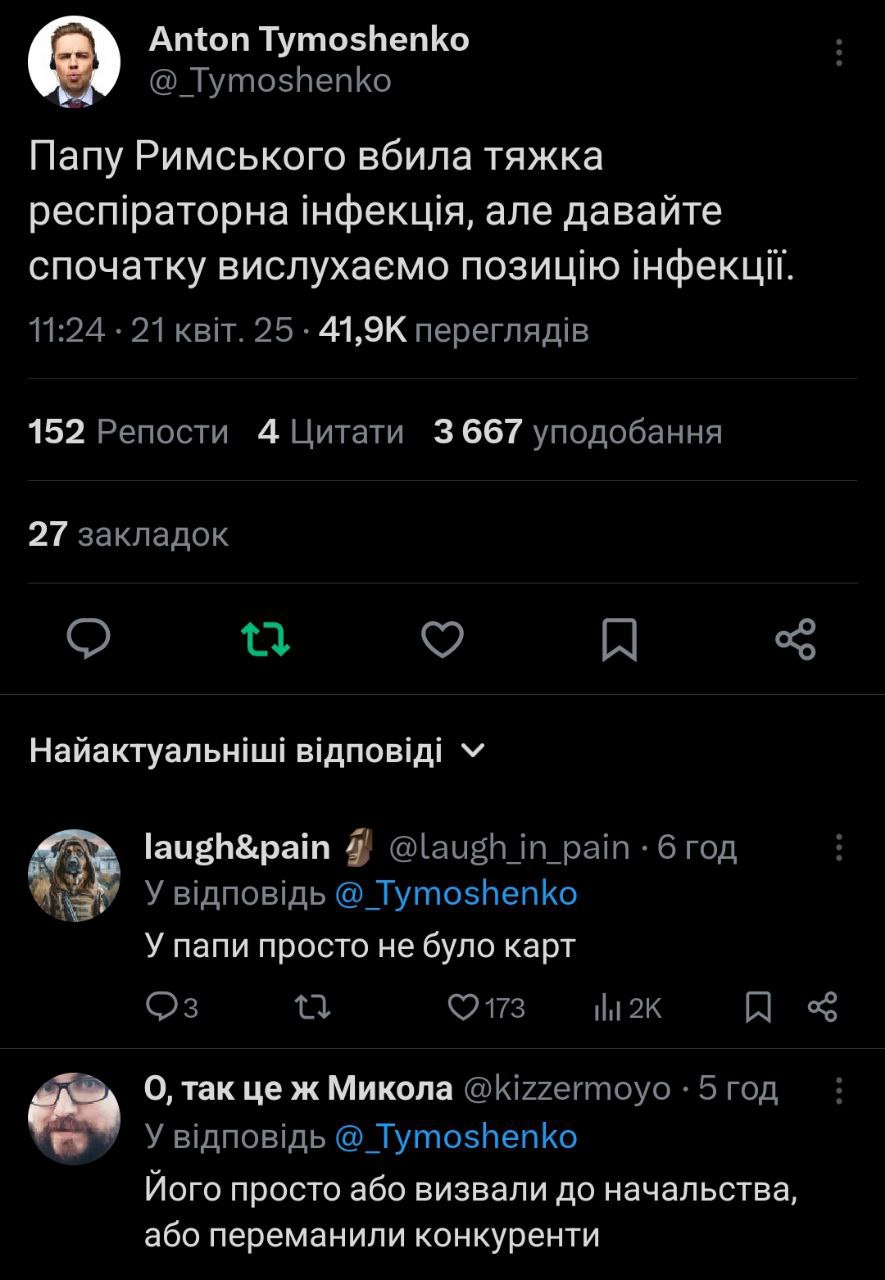Open options menu for laugh&pain reply
The image size is (885, 1280).
(x=838, y=848)
